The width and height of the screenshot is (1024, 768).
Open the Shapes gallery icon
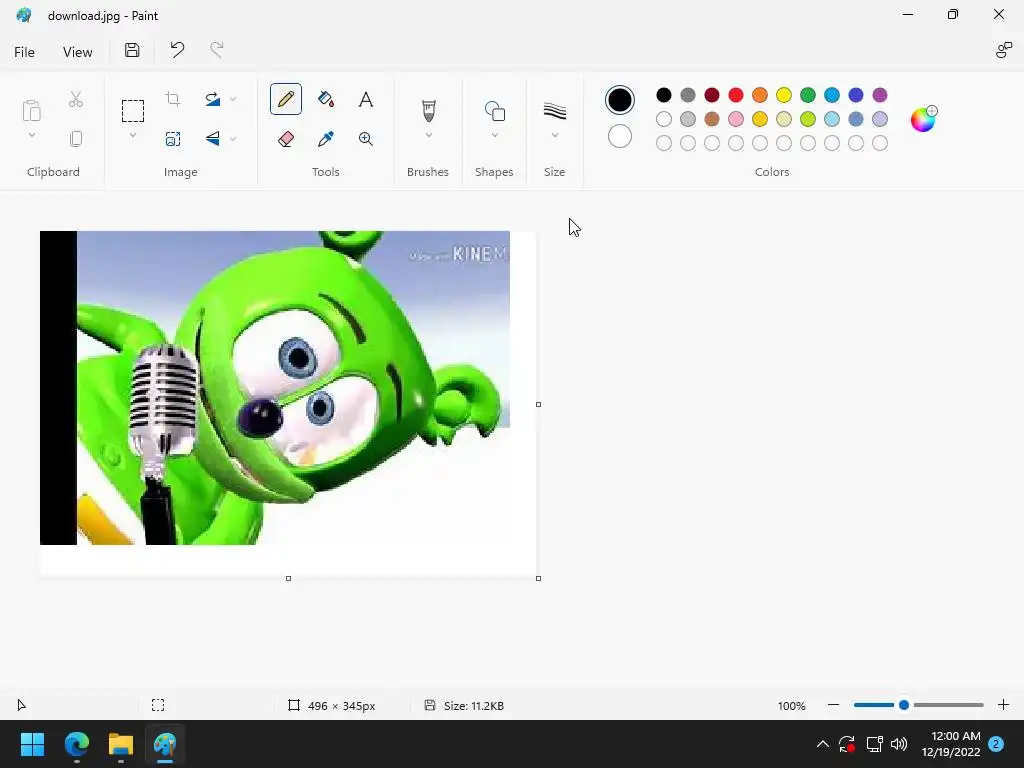click(494, 111)
